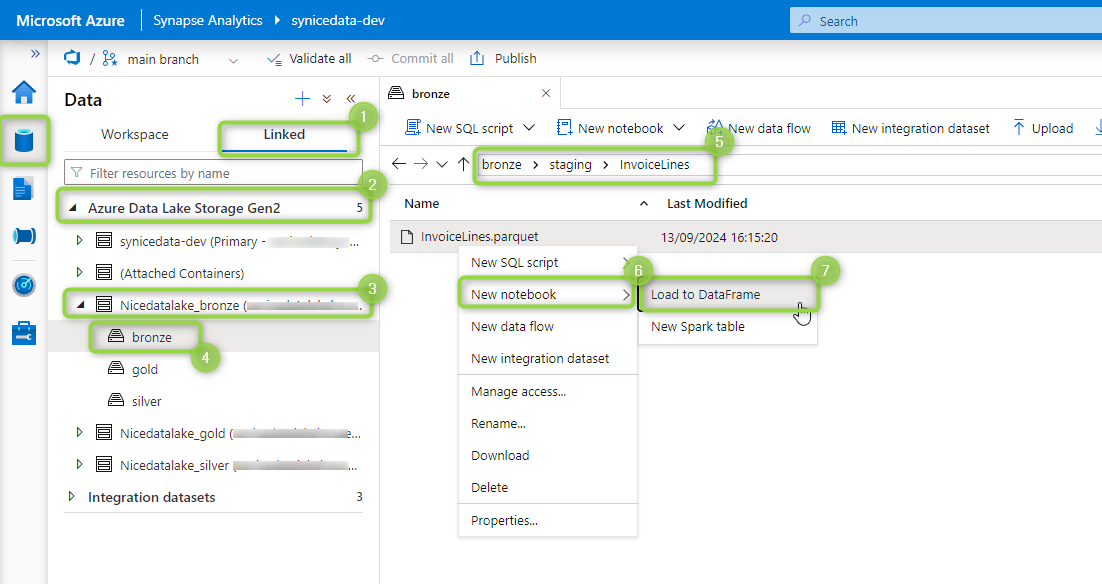Choose Manage access... in context menu
Image resolution: width=1102 pixels, height=584 pixels.
coord(547,391)
